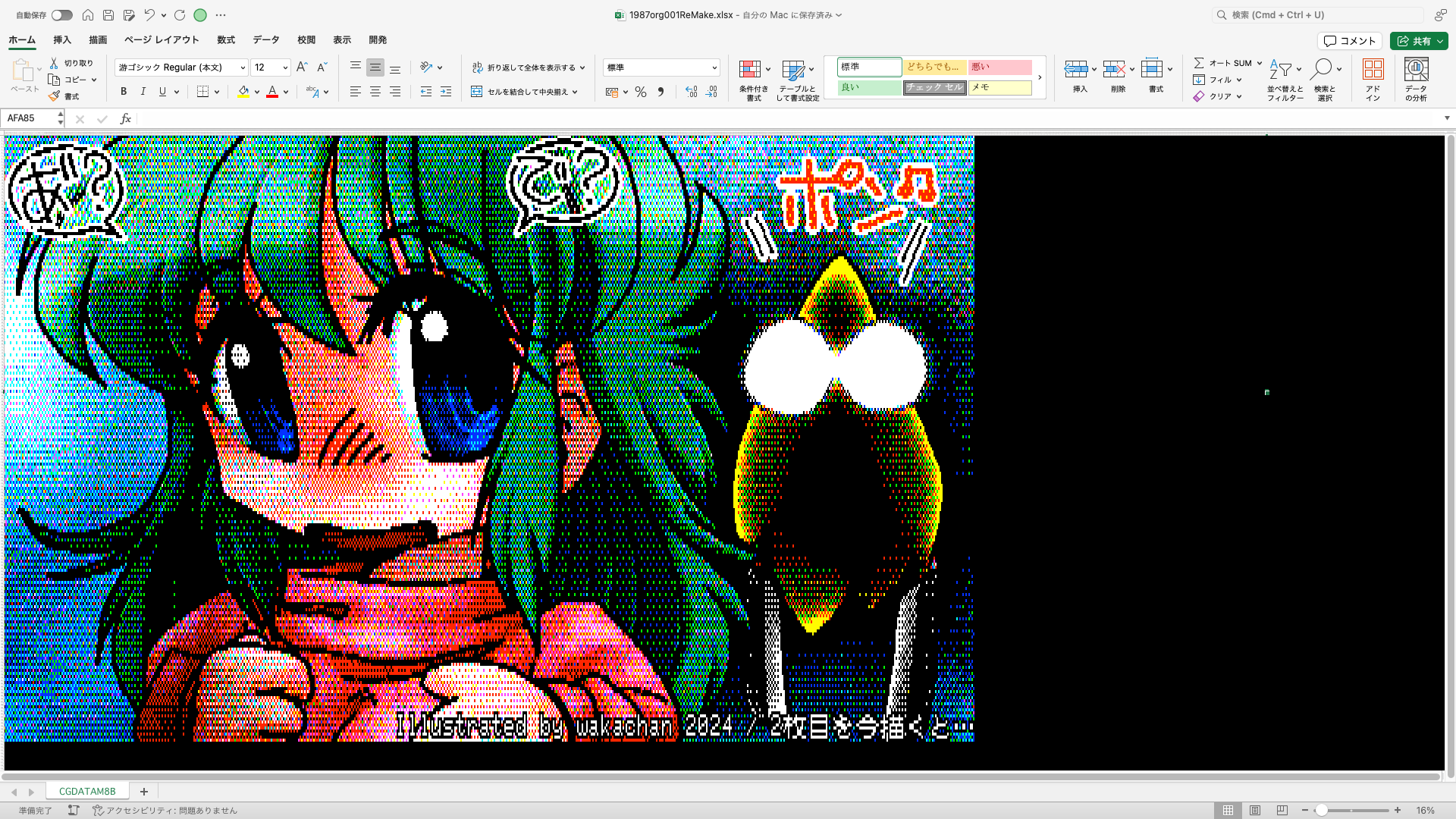This screenshot has height=819, width=1456.
Task: Click the text orientation icon
Action: pyautogui.click(x=426, y=67)
